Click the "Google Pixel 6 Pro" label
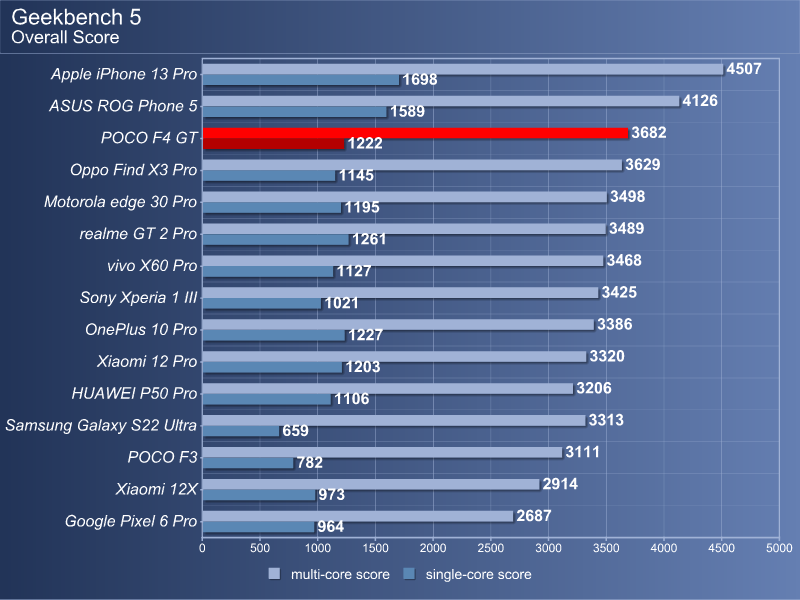 click(x=131, y=521)
